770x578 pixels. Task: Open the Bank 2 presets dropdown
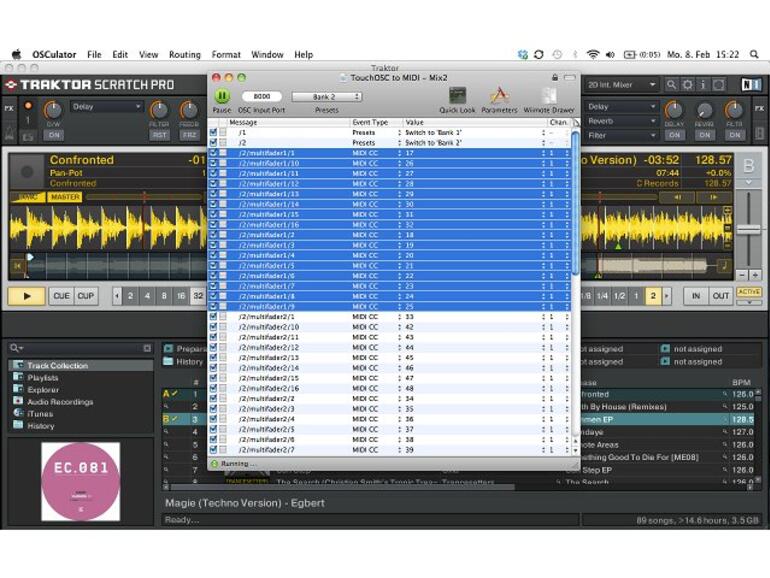tap(326, 97)
